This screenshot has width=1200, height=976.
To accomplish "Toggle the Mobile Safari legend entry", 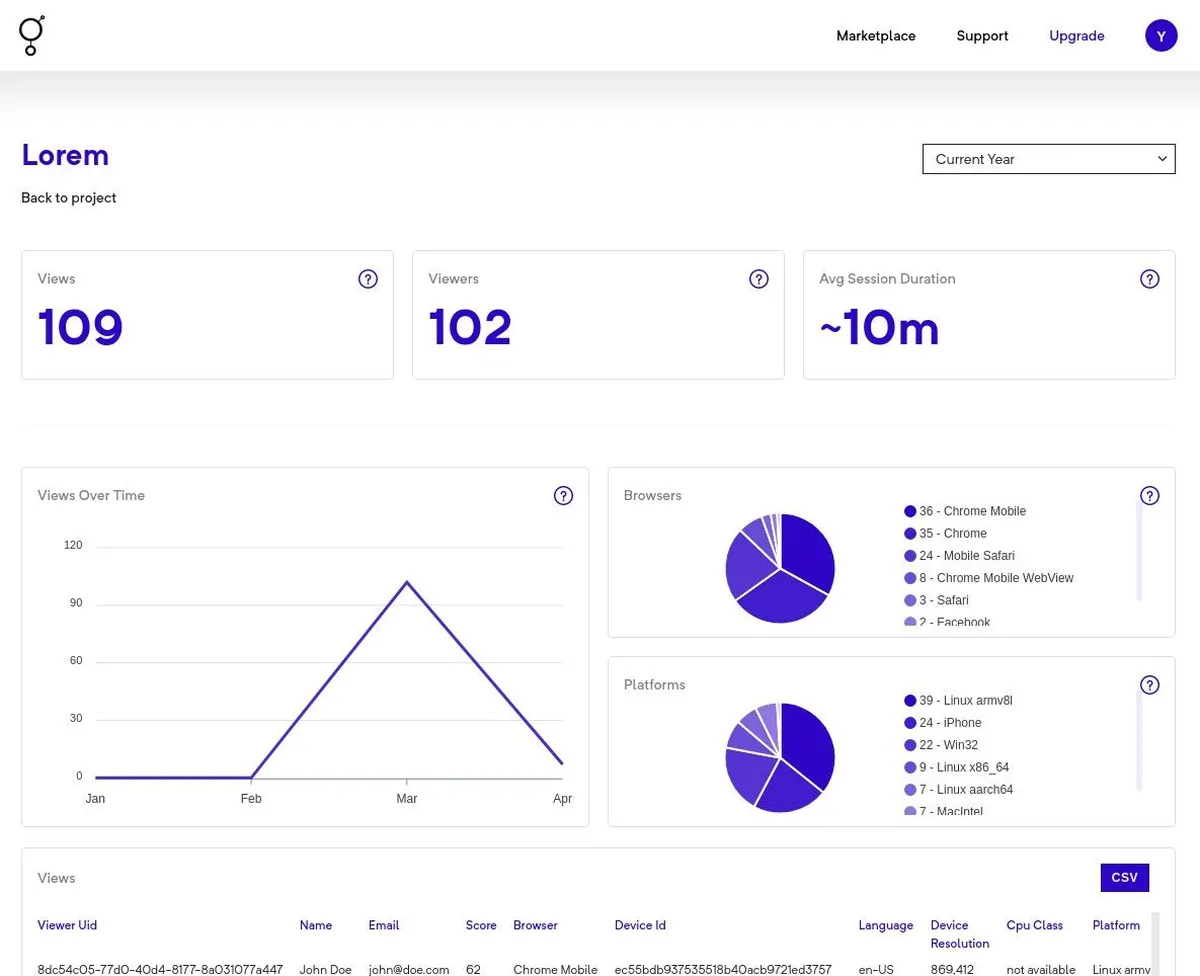I will point(966,556).
